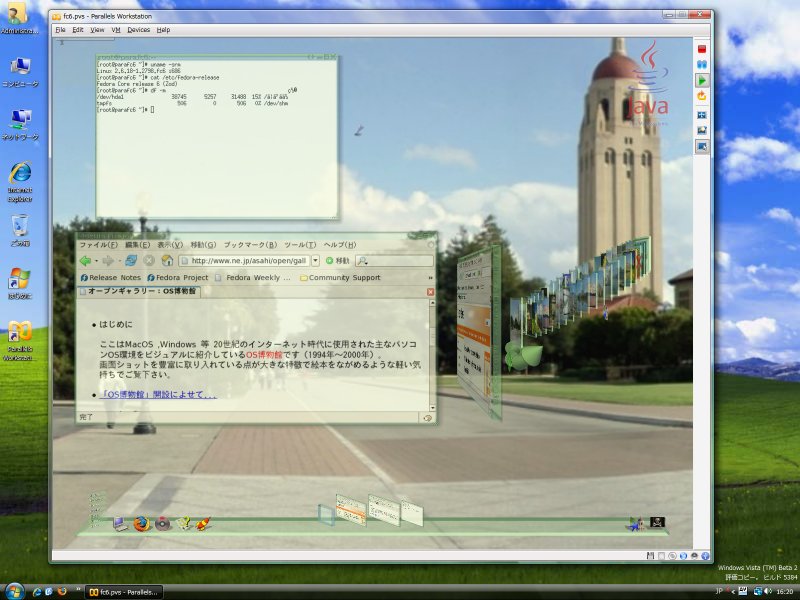Open the ブックマーク(B) menu in Firefox
This screenshot has width=800, height=600.
[x=251, y=245]
